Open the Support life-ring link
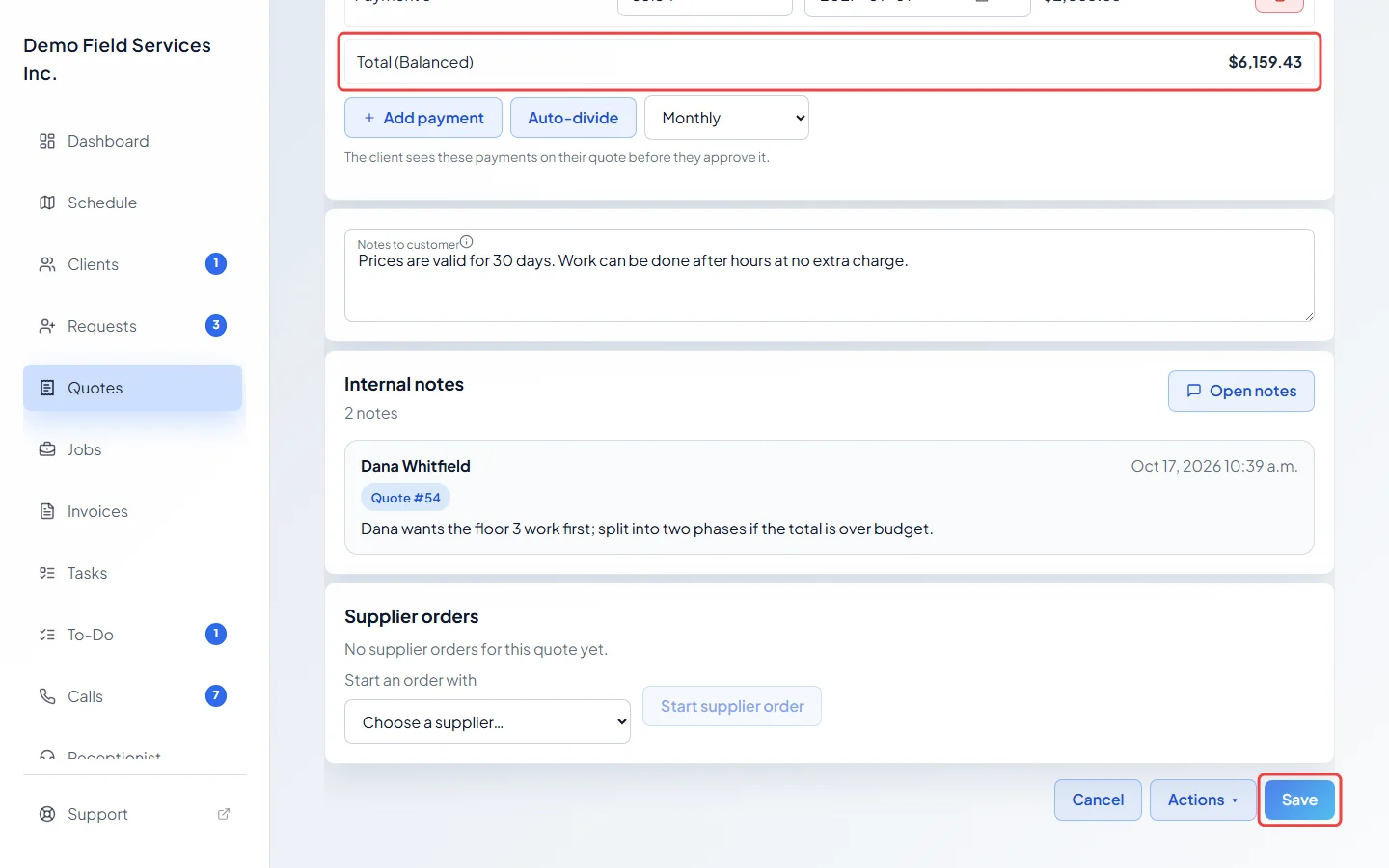The image size is (1389, 868). (133, 814)
